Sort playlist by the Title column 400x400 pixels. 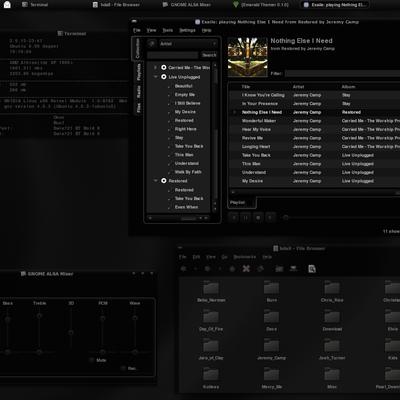coord(246,87)
